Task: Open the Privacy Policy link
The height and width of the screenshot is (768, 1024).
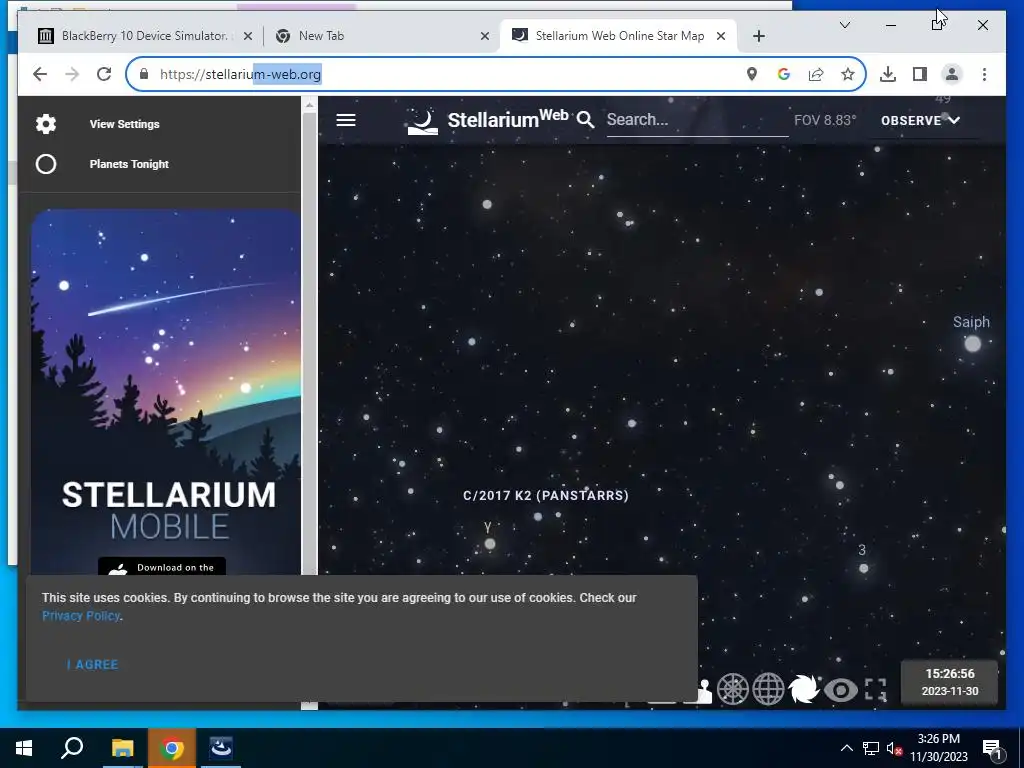Action: [81, 616]
